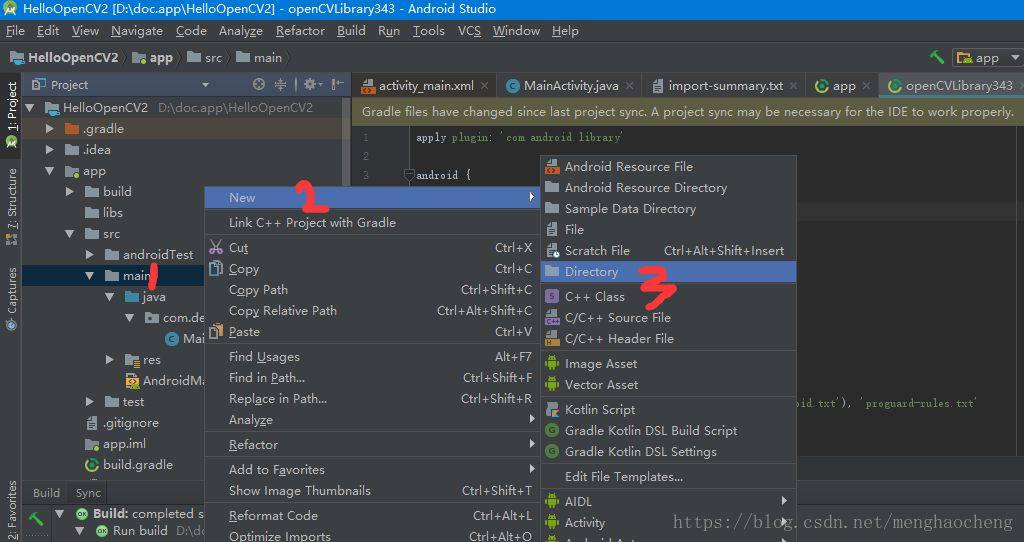Collapse the src folder
The width and height of the screenshot is (1024, 542).
tap(70, 234)
